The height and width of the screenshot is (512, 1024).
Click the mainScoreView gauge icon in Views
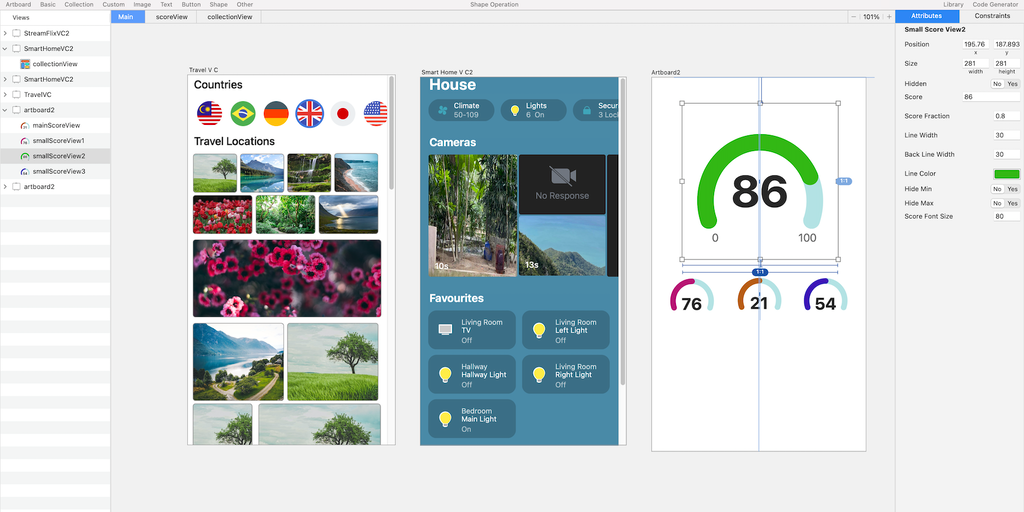point(25,125)
